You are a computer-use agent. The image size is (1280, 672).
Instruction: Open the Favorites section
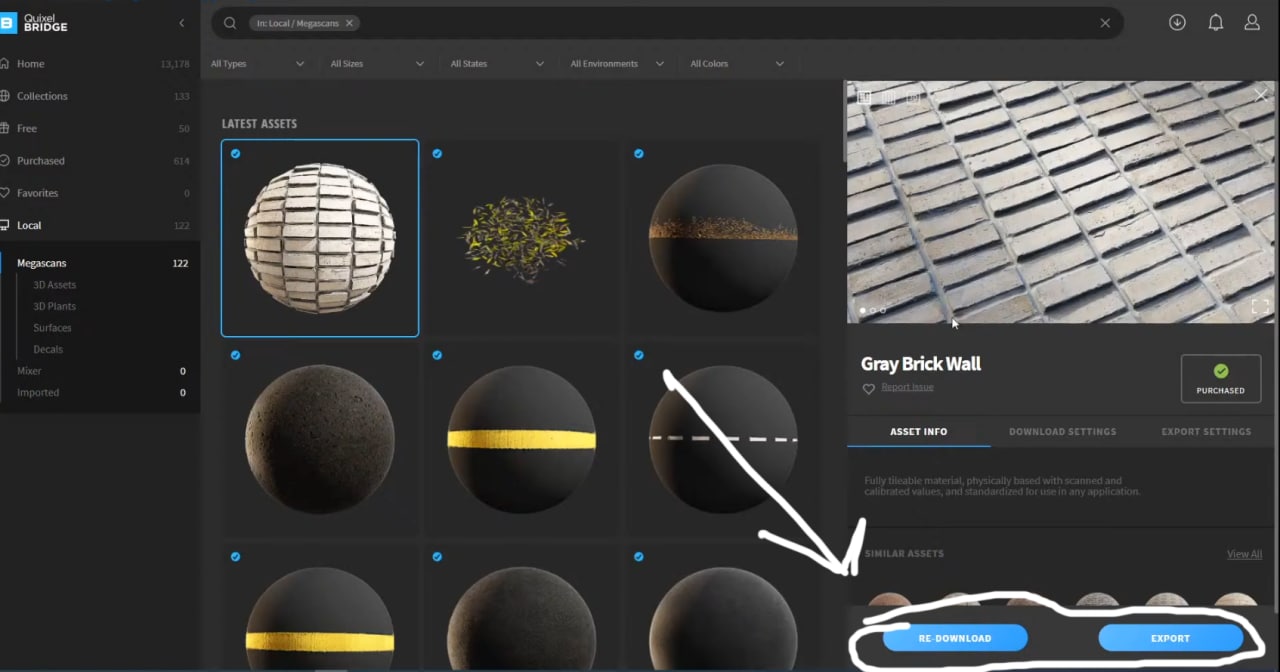click(x=95, y=193)
